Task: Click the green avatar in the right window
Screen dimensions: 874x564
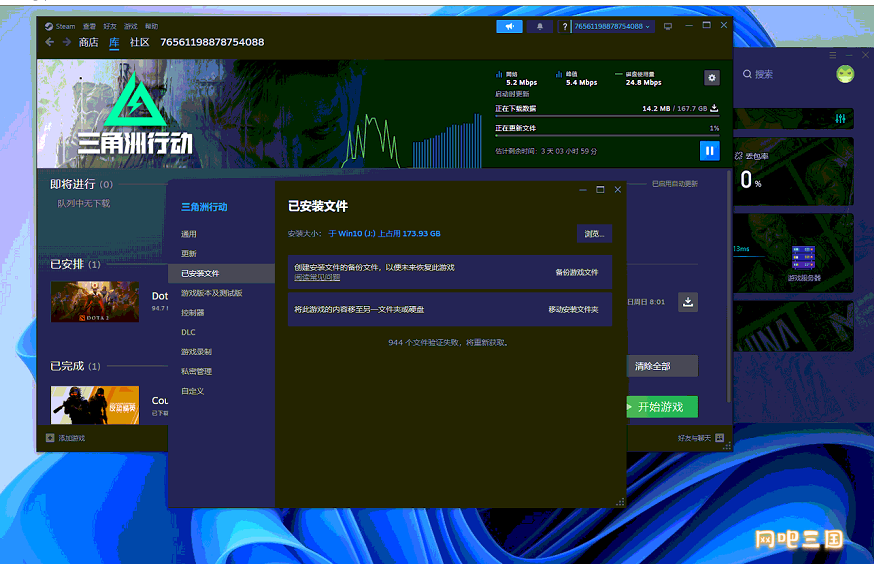Action: coord(845,74)
